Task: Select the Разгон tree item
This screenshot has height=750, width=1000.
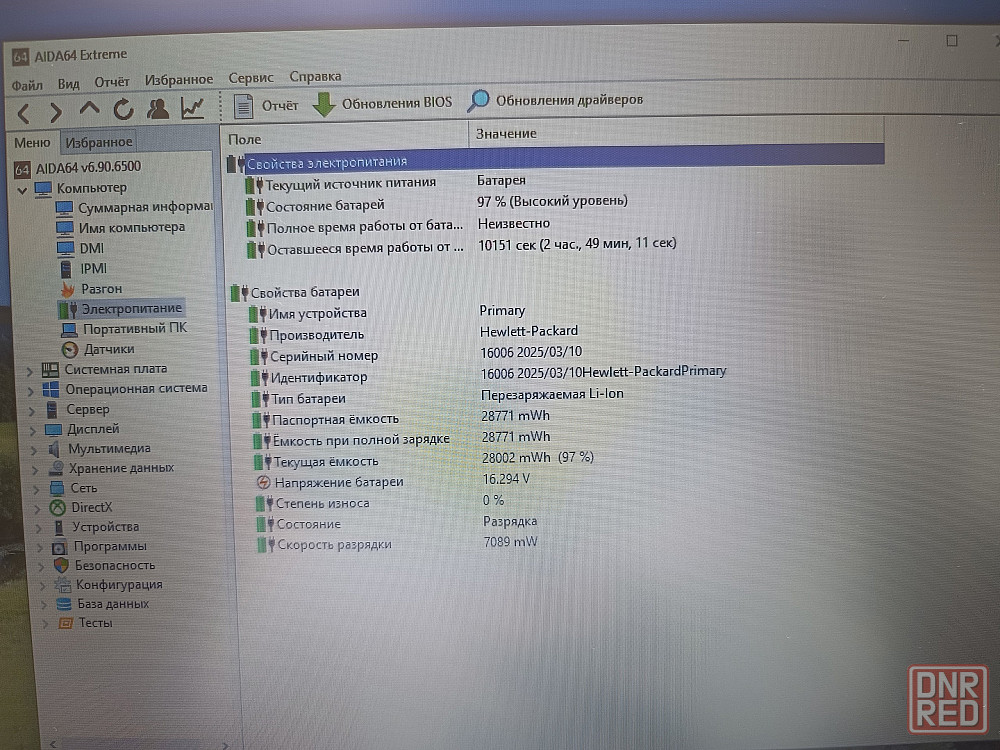Action: tap(91, 289)
